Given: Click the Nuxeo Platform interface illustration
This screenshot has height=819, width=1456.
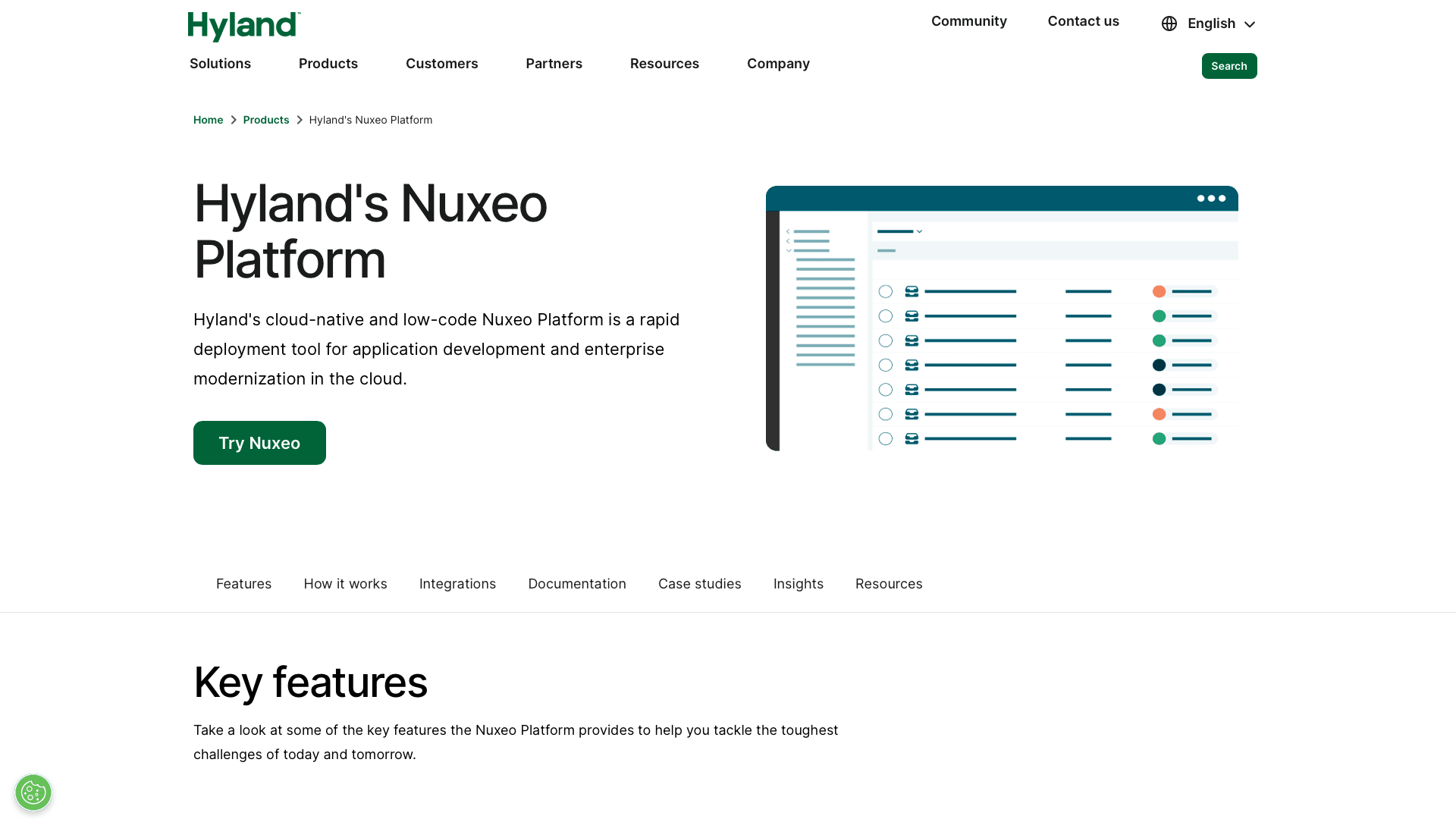Looking at the screenshot, I should tap(1002, 318).
